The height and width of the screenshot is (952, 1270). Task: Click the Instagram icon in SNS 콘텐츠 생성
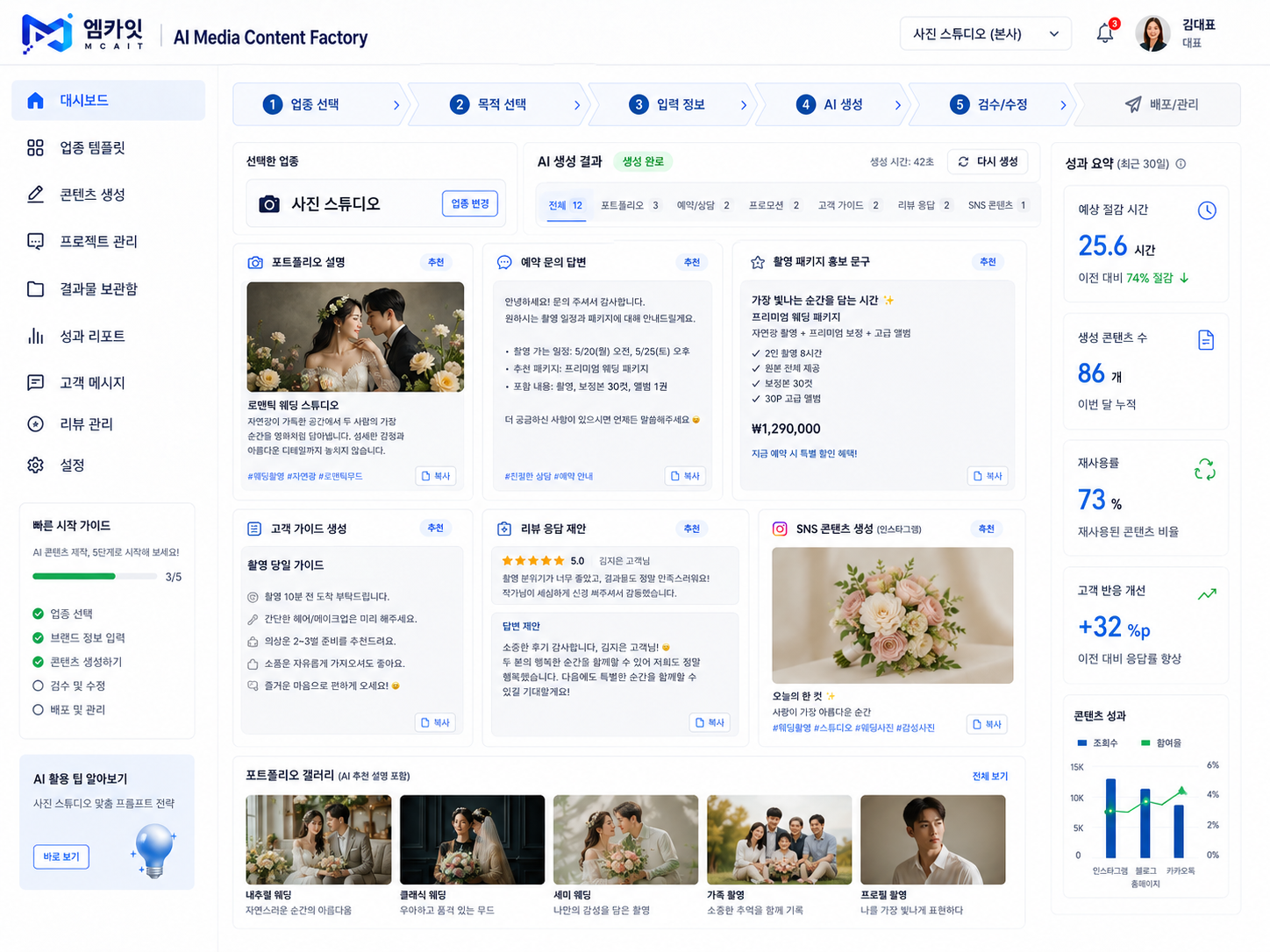pyautogui.click(x=779, y=529)
